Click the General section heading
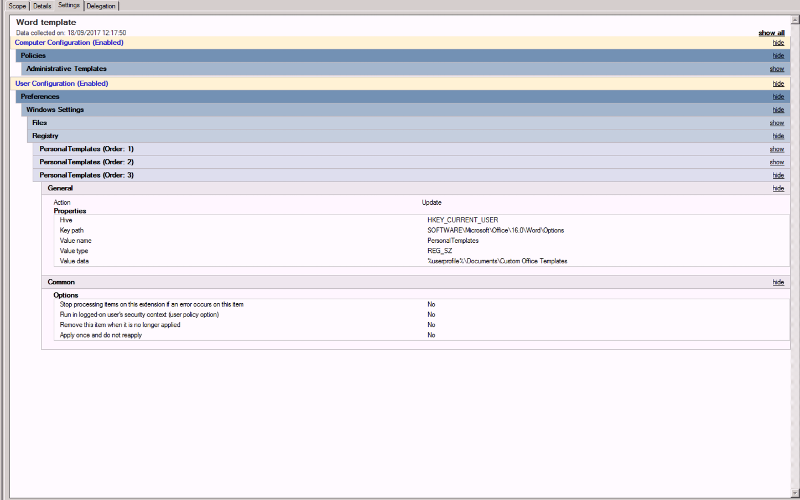This screenshot has width=800, height=500. (x=60, y=188)
